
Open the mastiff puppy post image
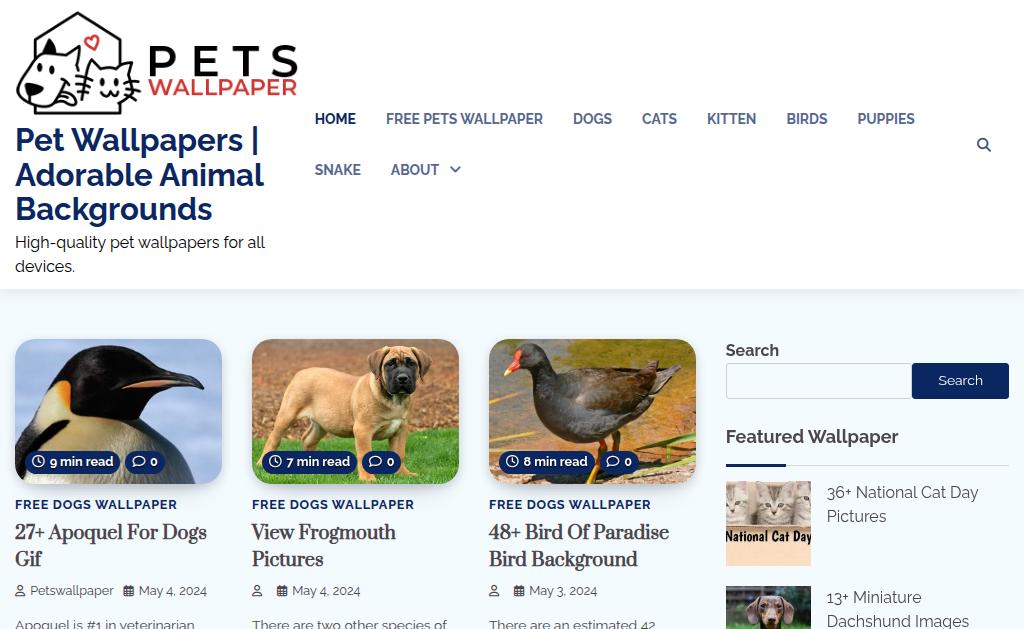point(355,411)
